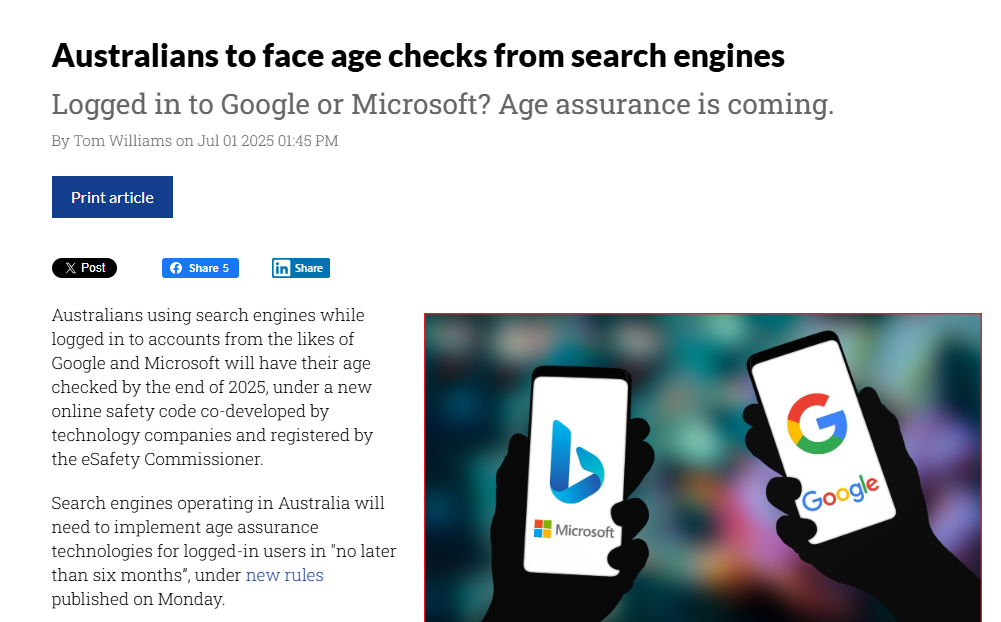Viewport: 1001px width, 622px height.
Task: Click the headline about age checks
Action: tap(418, 57)
